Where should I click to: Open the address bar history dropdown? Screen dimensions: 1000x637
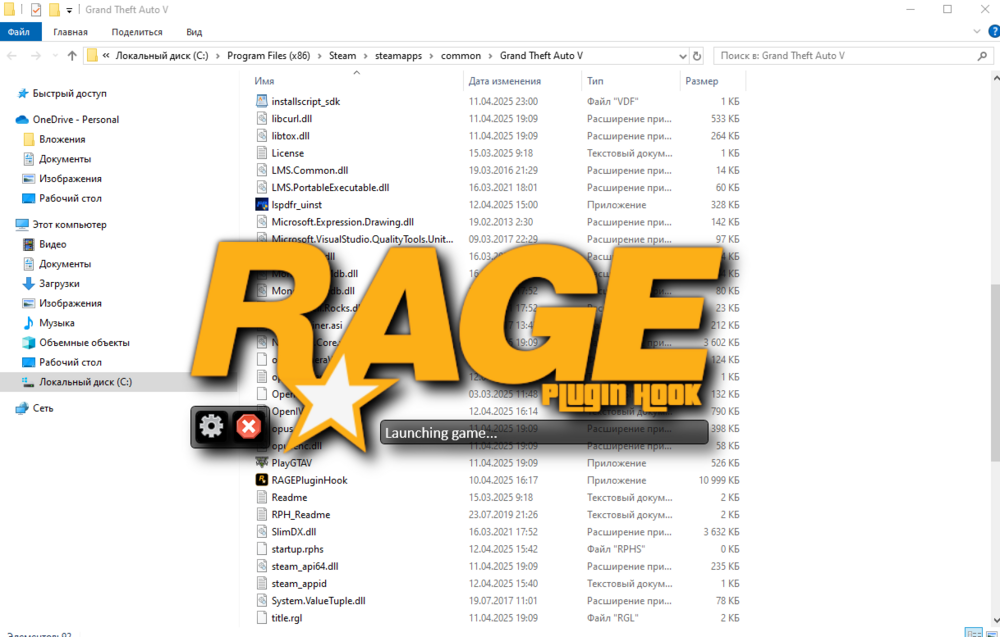point(682,55)
